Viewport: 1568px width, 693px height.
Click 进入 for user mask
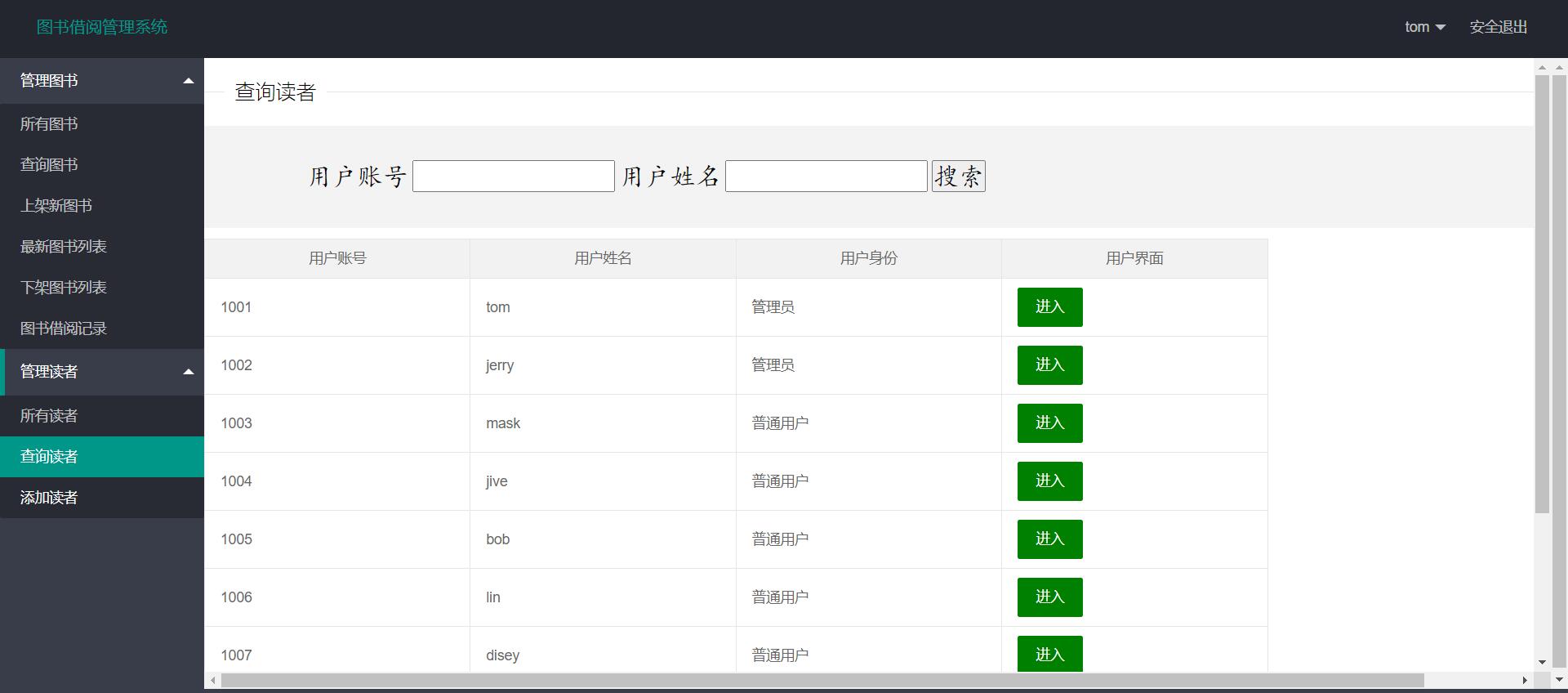[x=1050, y=423]
